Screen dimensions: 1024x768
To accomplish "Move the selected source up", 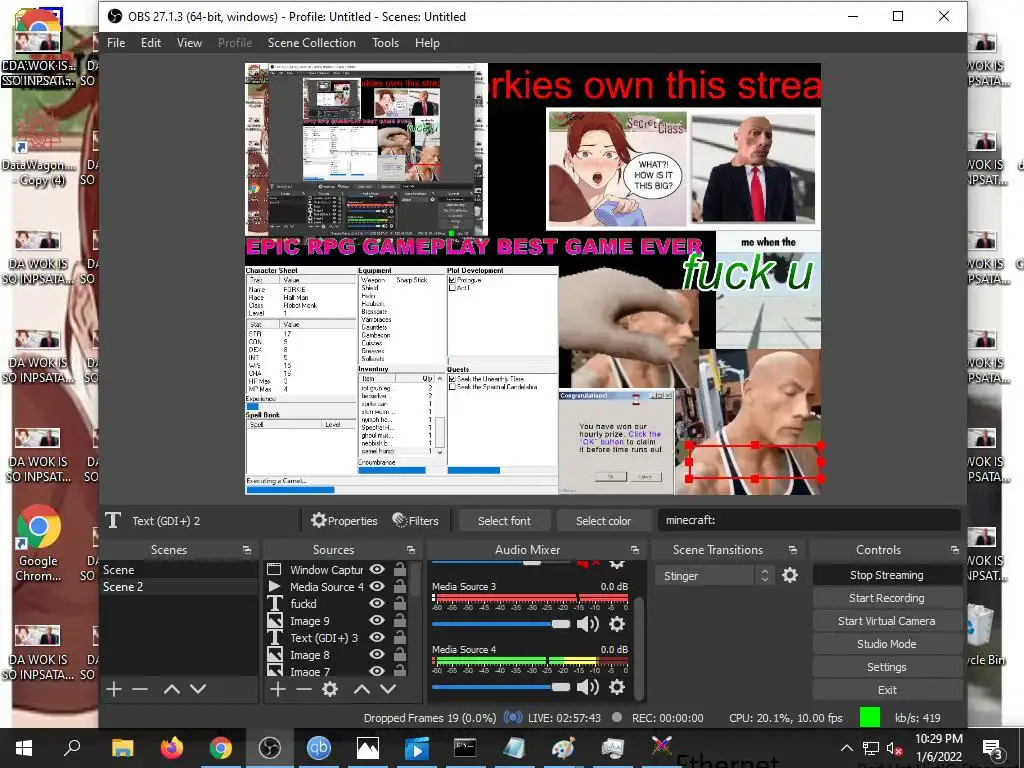I will point(362,689).
